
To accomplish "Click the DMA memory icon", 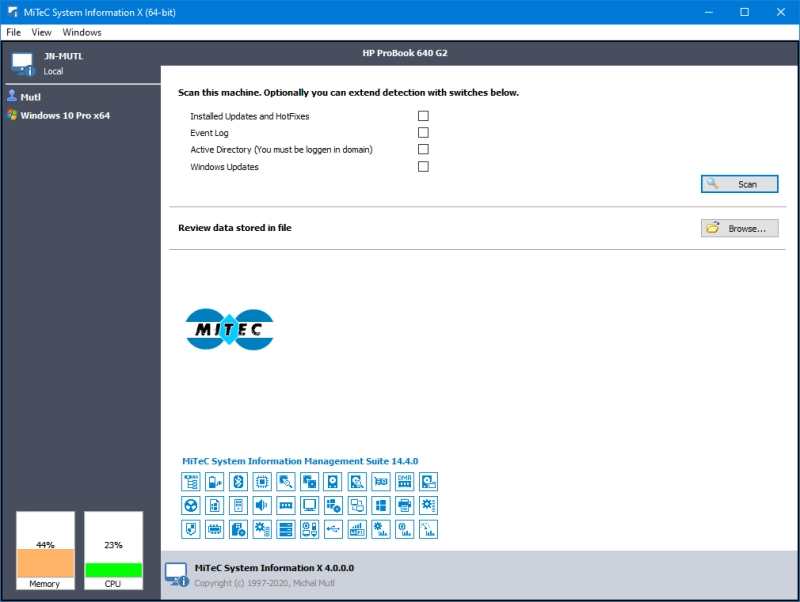I will (405, 482).
